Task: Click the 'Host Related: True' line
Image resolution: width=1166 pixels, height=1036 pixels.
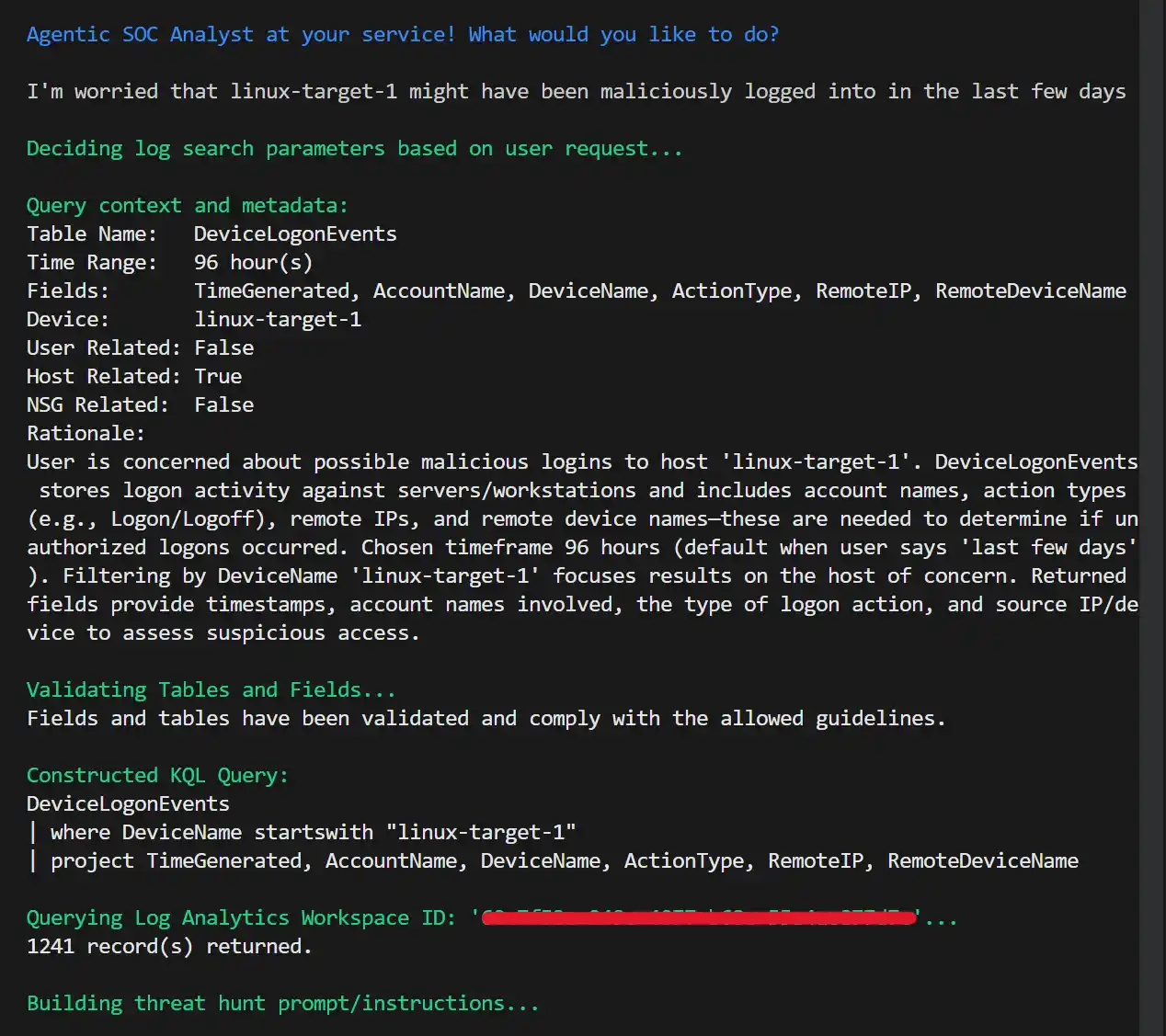Action: point(134,377)
